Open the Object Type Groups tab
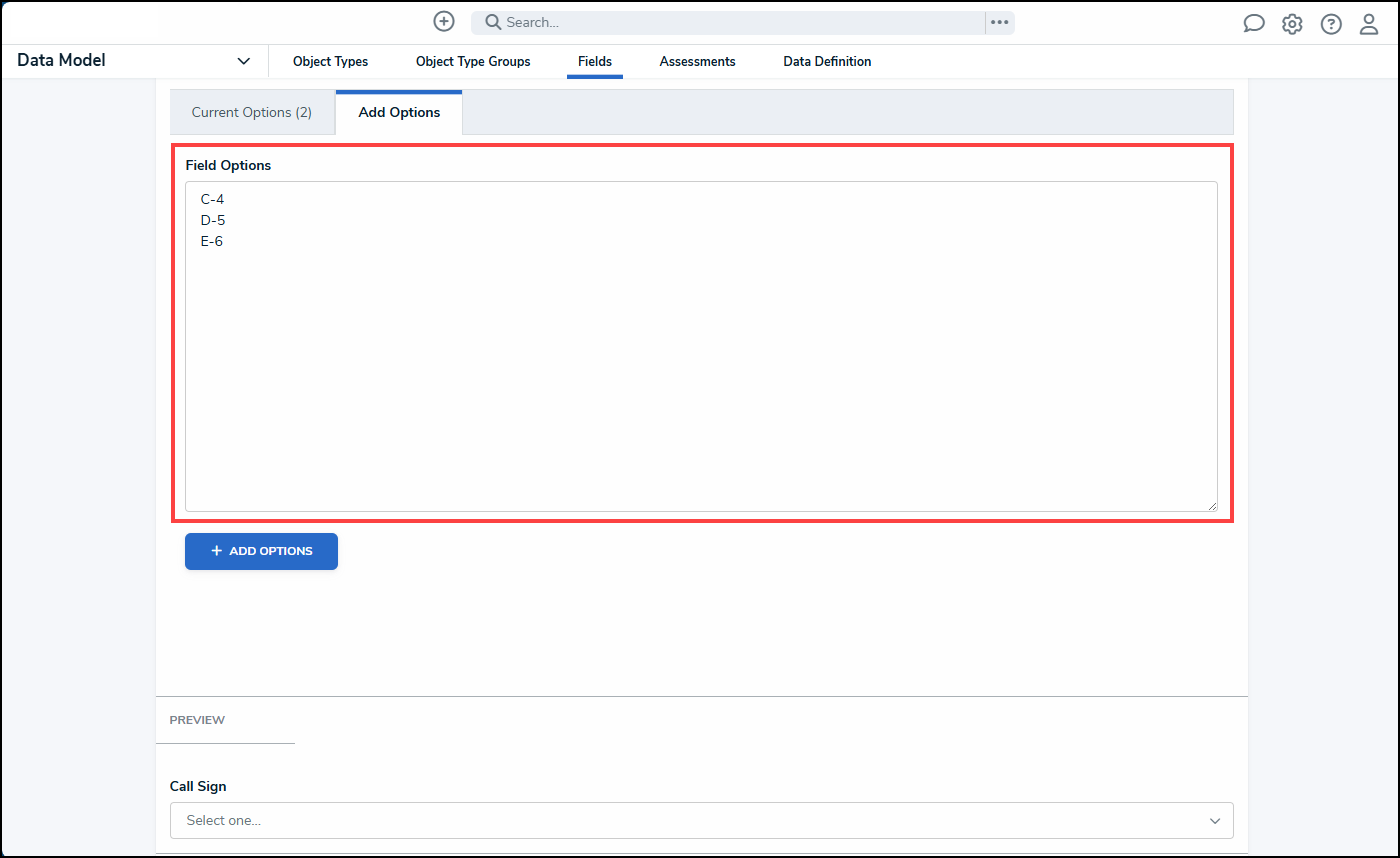1400x858 pixels. click(472, 61)
